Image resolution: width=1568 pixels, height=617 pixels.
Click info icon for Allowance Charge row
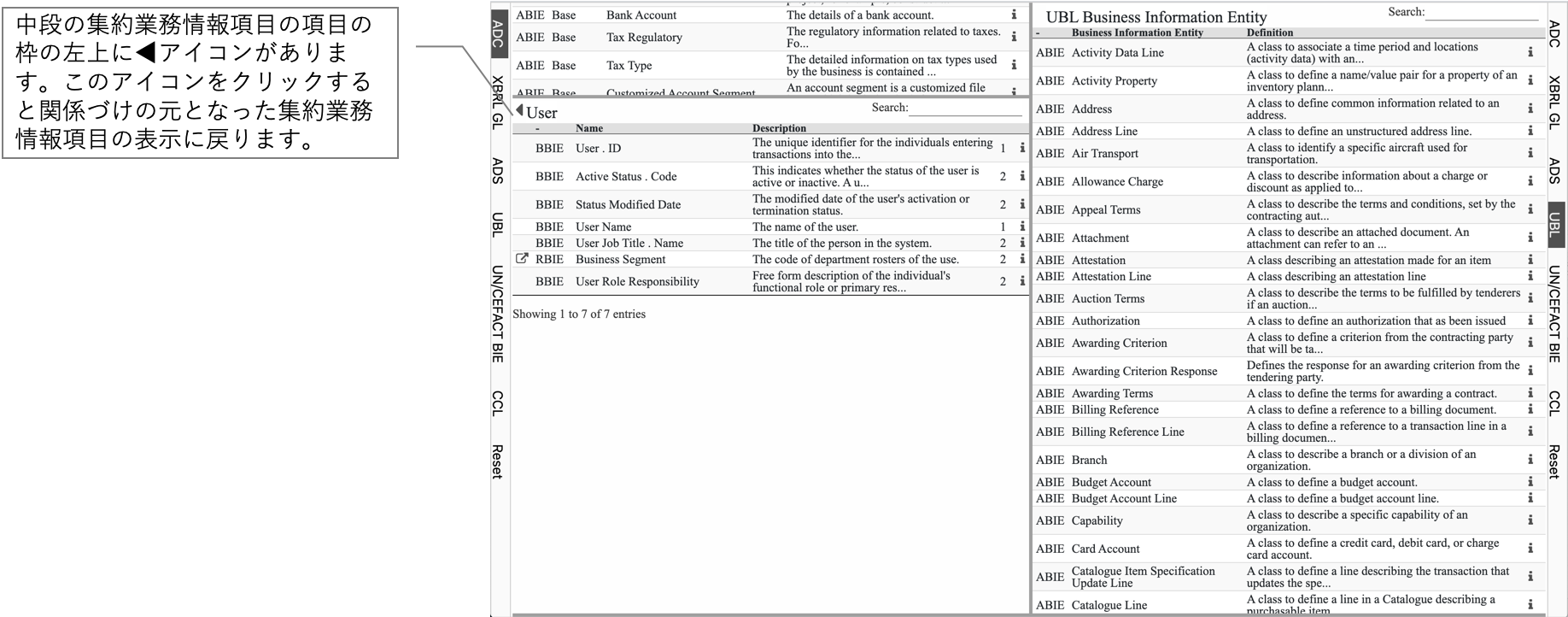(x=1530, y=181)
